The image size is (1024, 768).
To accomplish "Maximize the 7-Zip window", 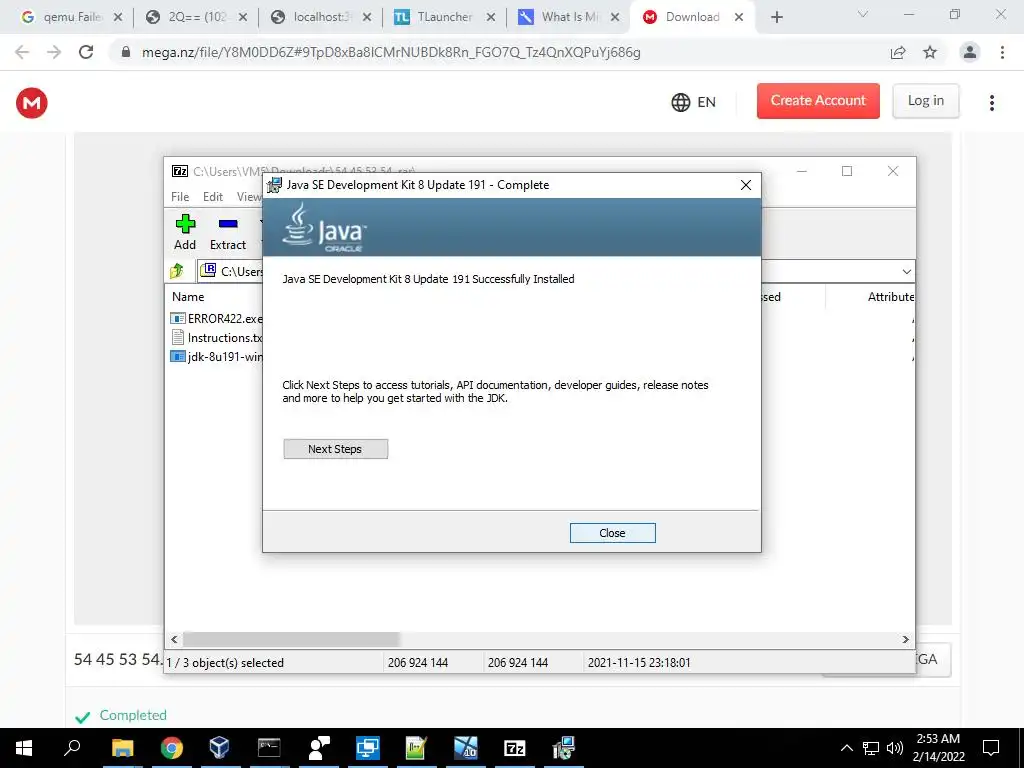I will coord(847,171).
